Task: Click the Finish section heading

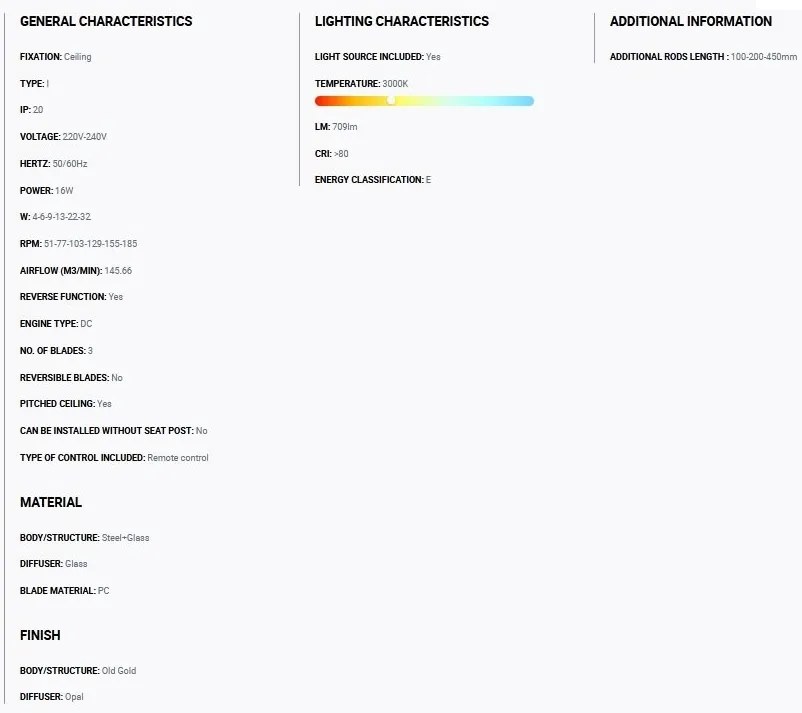Action: point(40,635)
